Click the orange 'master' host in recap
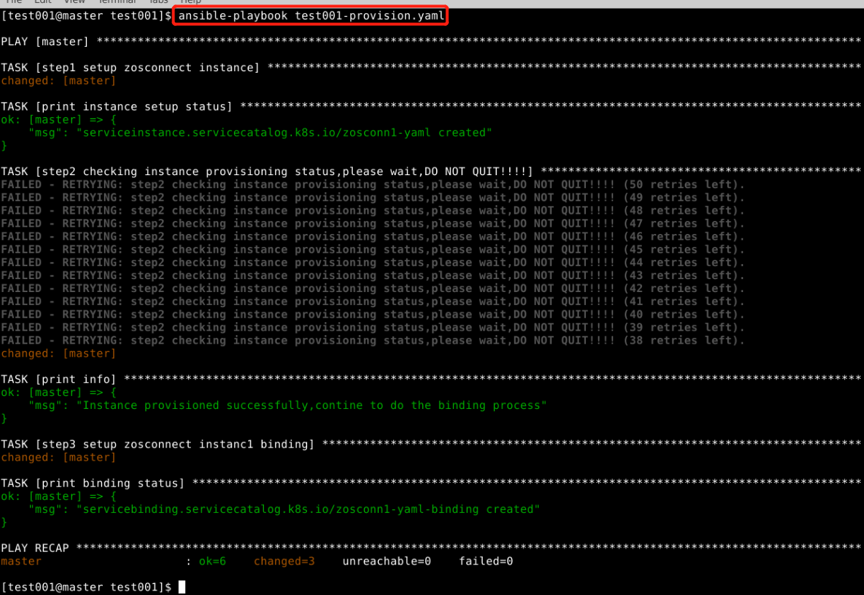The image size is (864, 595). (21, 561)
